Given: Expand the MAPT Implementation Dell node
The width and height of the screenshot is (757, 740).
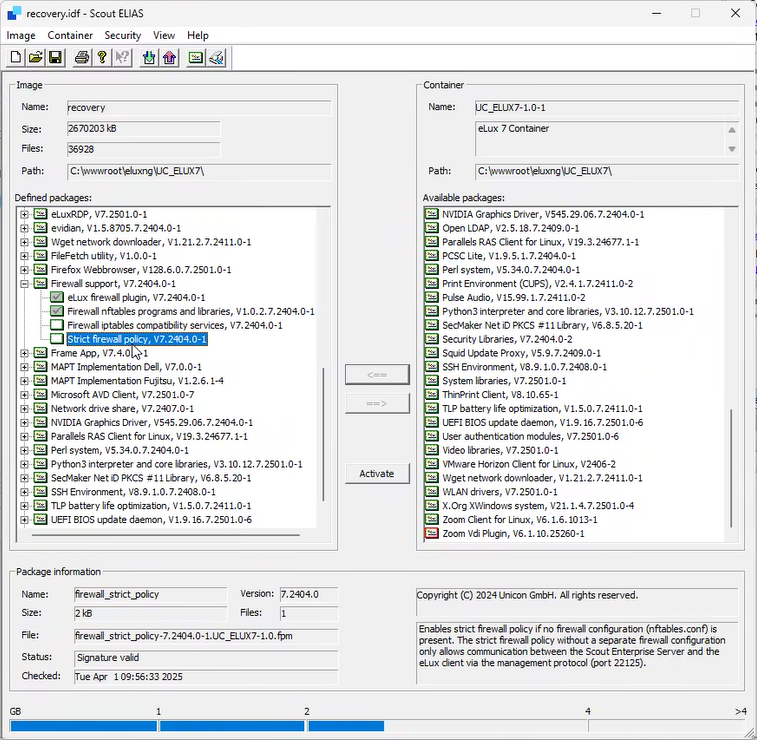Looking at the screenshot, I should coord(24,367).
